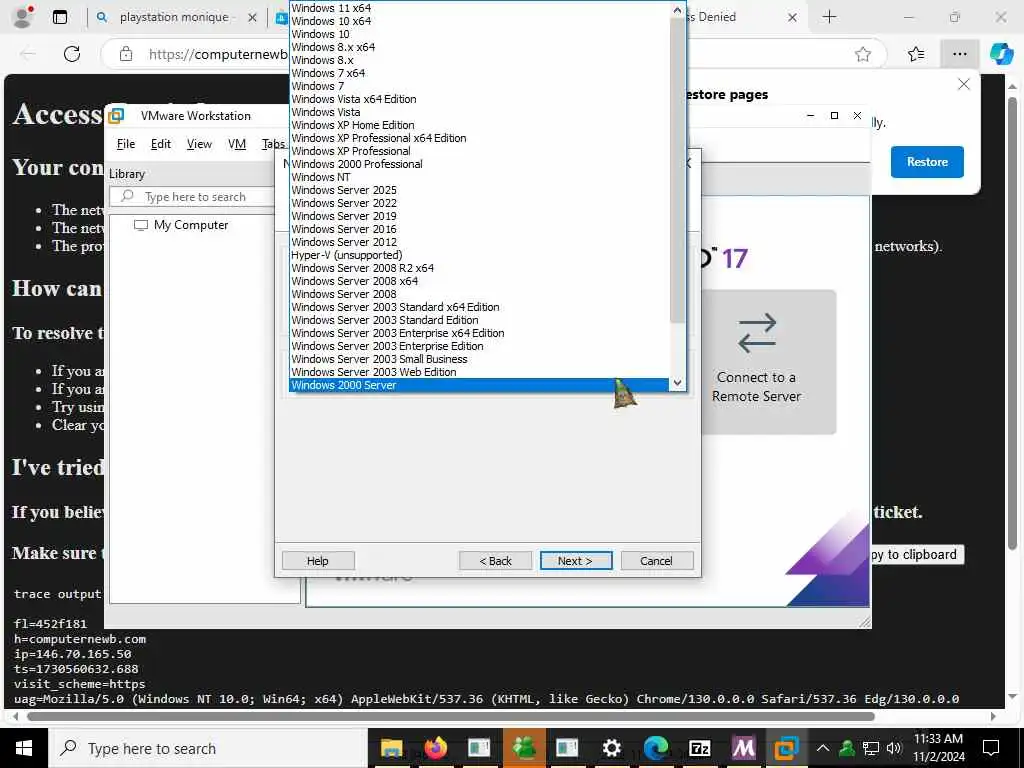Switch to Edge via taskbar icon
This screenshot has height=768, width=1024.
point(656,748)
